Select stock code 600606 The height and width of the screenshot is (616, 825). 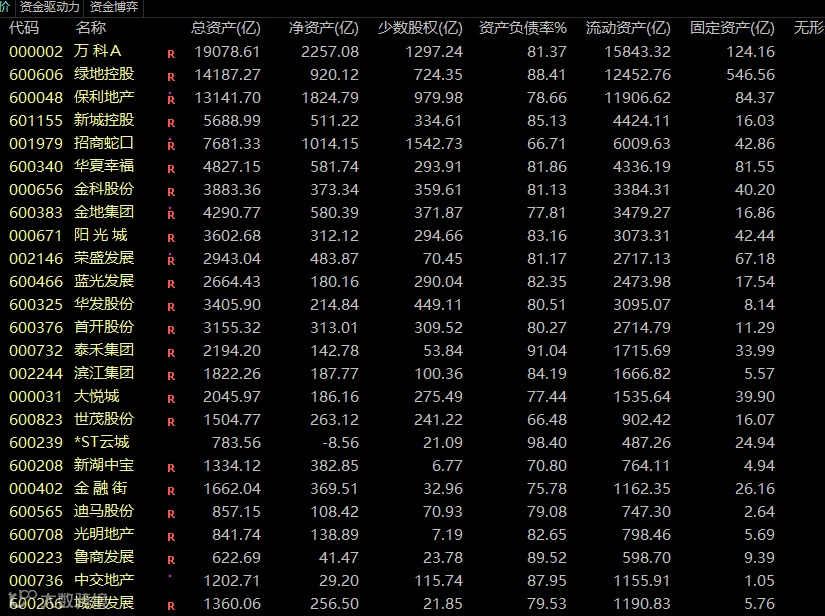36,75
